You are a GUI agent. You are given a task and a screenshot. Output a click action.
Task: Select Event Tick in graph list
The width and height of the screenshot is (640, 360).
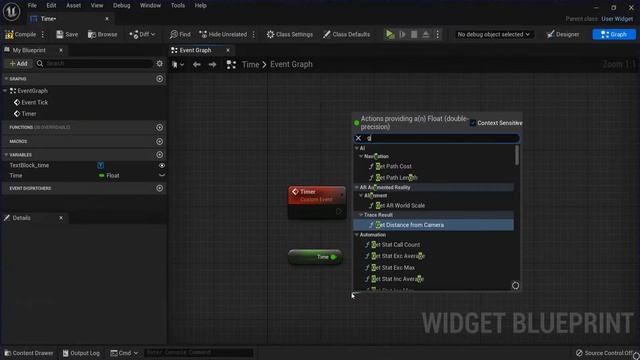(x=34, y=102)
